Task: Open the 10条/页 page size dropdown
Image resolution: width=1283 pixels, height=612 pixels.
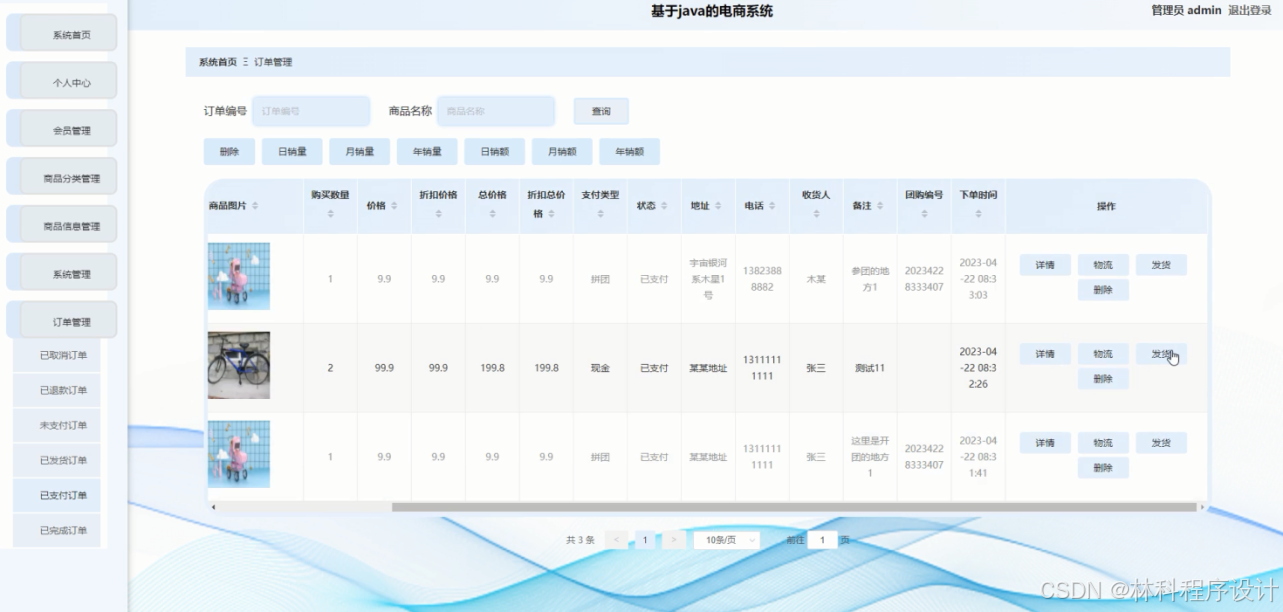Action: (725, 538)
